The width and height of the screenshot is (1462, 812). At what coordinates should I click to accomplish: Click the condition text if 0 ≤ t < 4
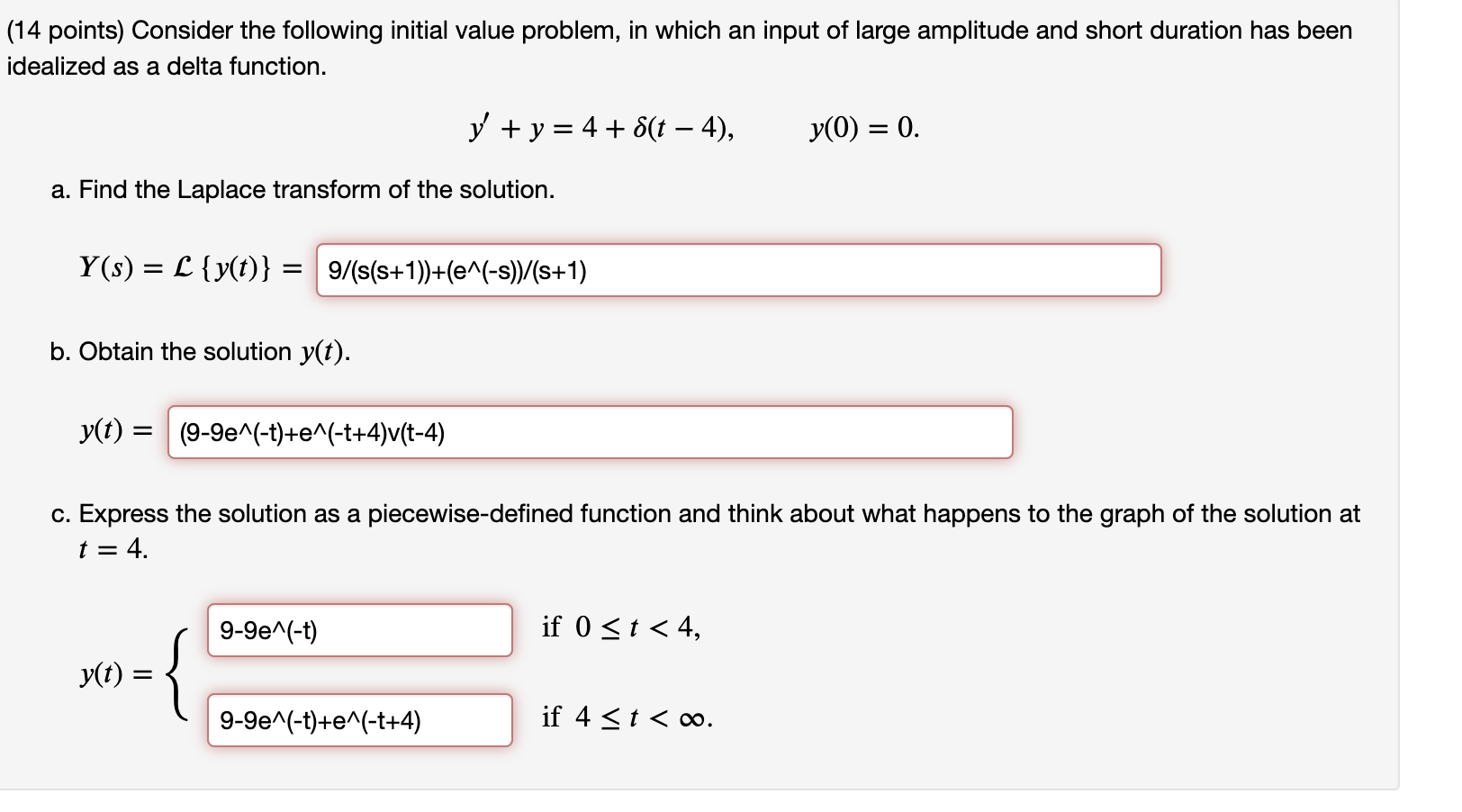(623, 626)
